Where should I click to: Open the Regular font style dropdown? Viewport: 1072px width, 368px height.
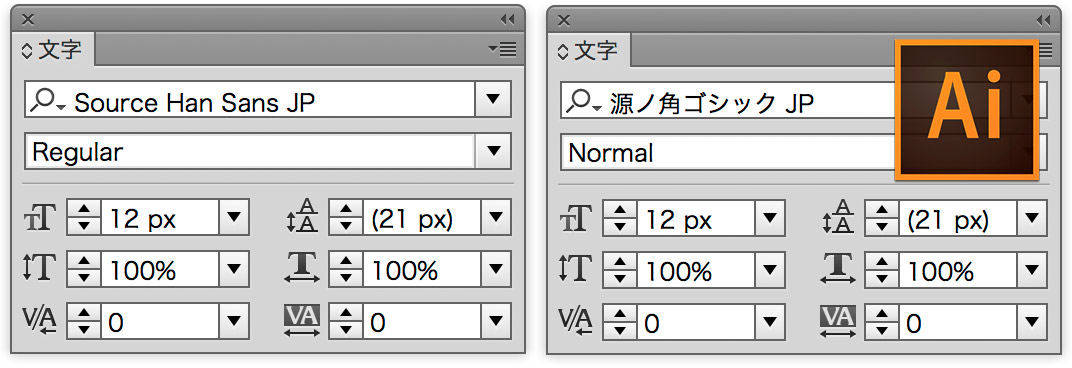pos(494,151)
